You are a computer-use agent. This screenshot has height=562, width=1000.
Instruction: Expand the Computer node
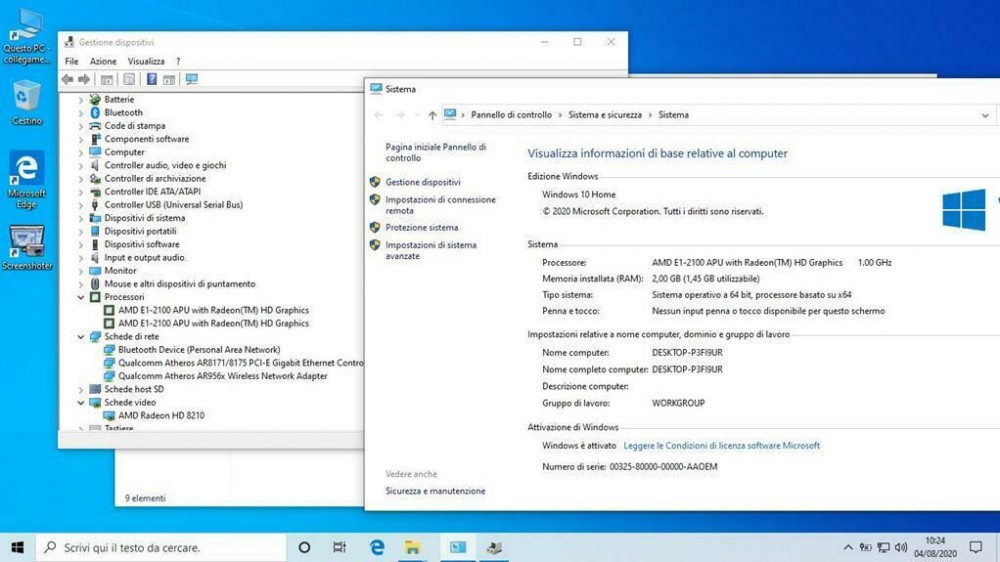[80, 152]
